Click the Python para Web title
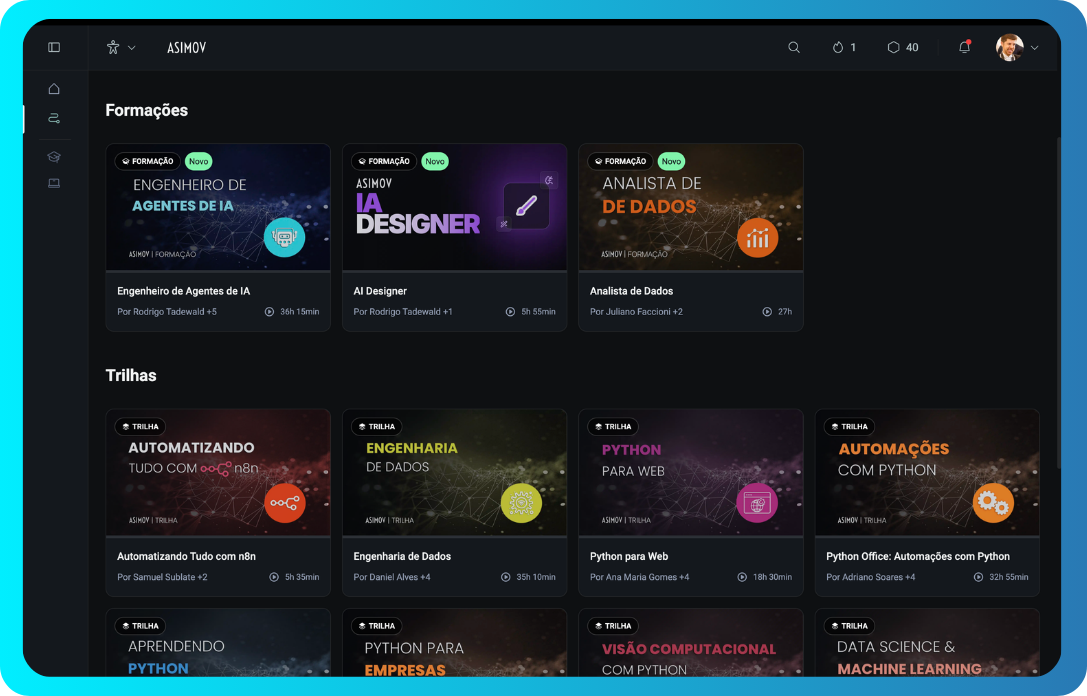Image resolution: width=1087 pixels, height=696 pixels. [x=629, y=556]
